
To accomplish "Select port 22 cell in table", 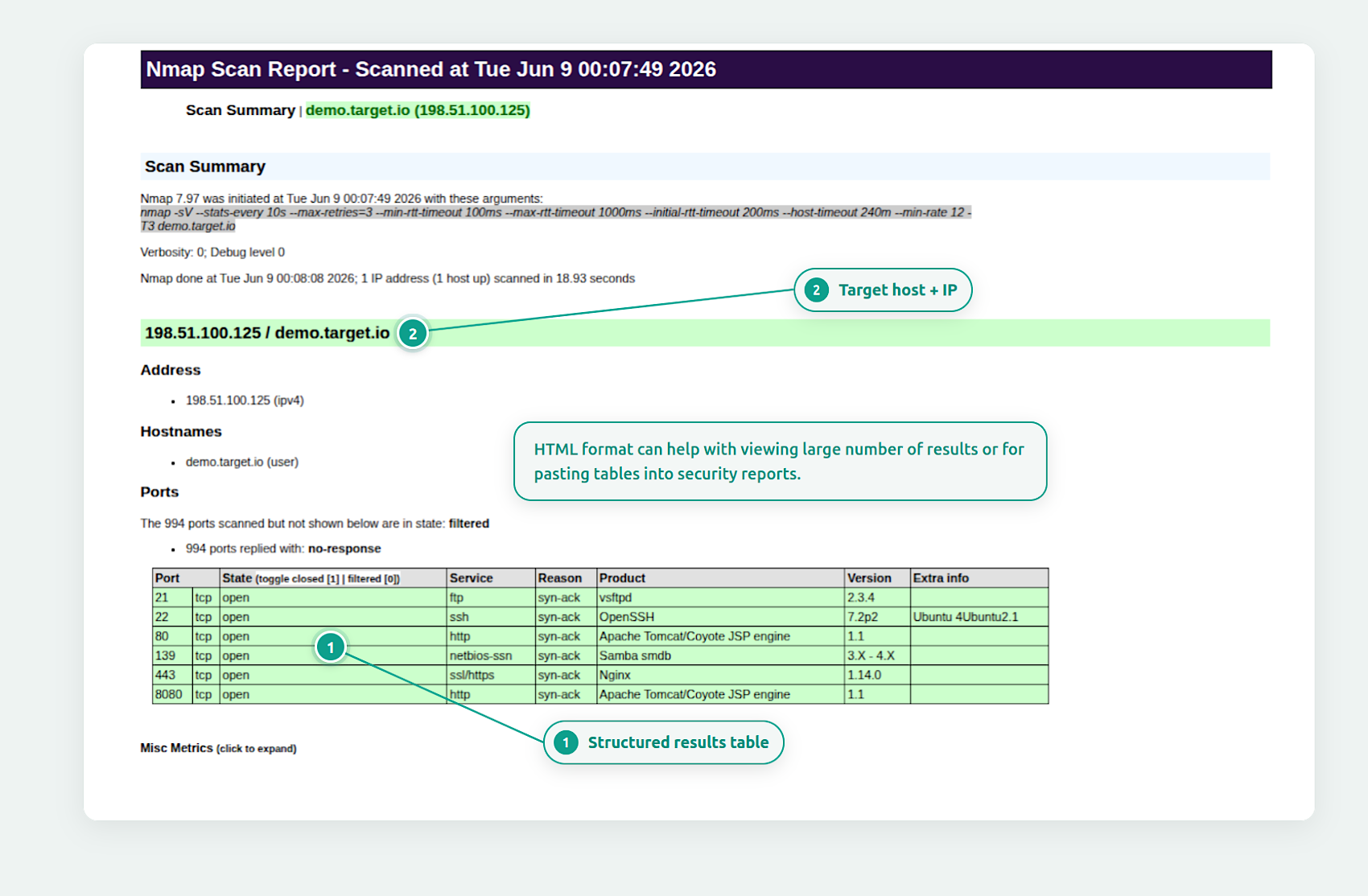I will click(x=172, y=617).
